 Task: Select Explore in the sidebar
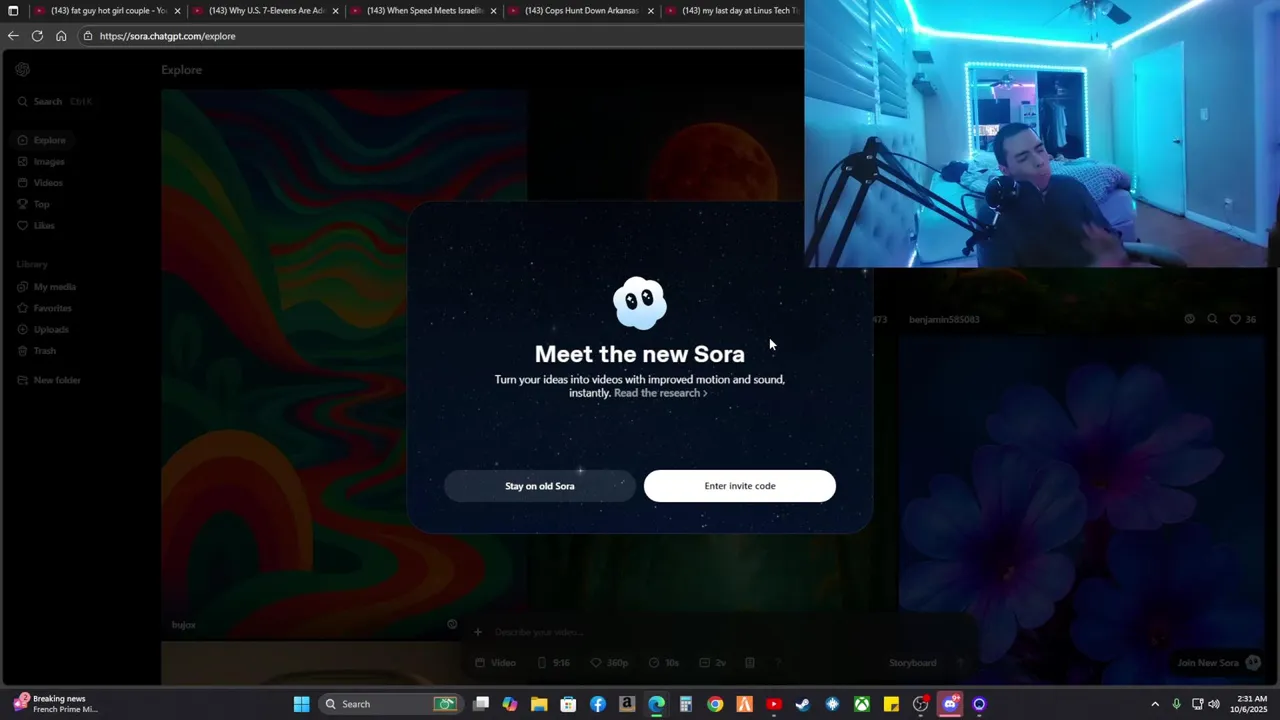point(42,140)
